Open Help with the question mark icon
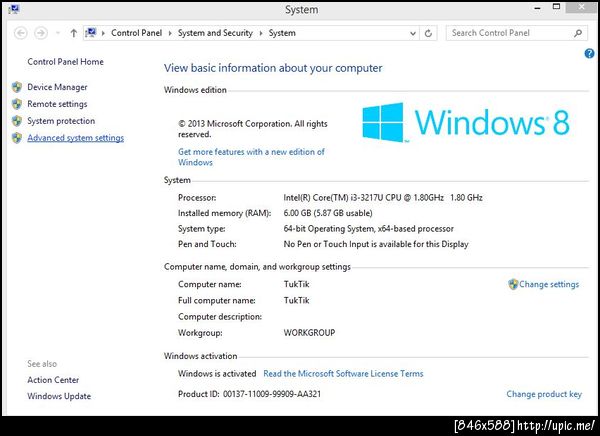This screenshot has width=600, height=436. pos(589,54)
